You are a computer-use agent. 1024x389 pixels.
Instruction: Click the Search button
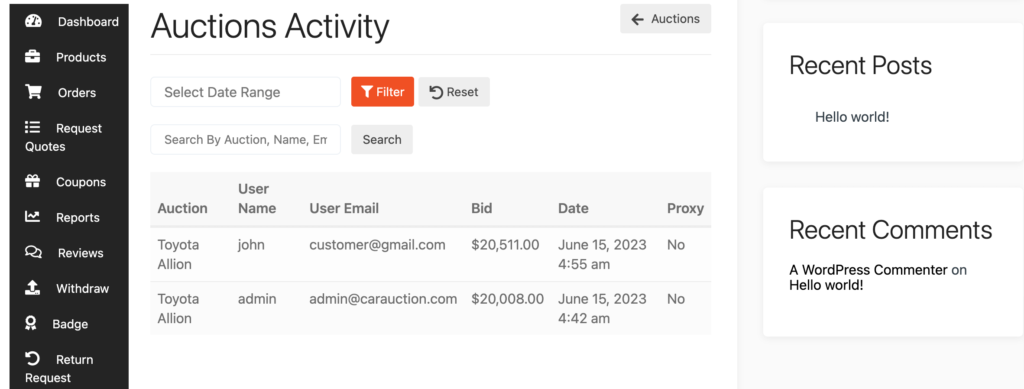pos(382,140)
